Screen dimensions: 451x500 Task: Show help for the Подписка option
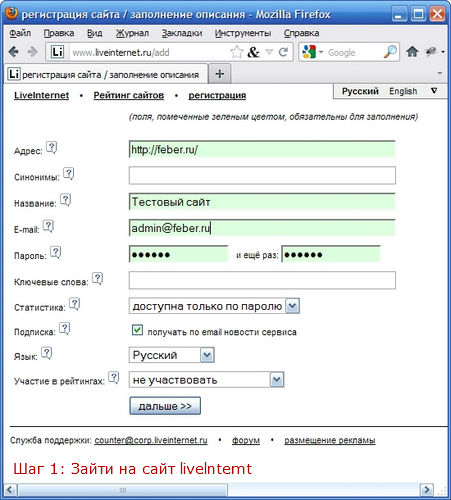pos(65,329)
